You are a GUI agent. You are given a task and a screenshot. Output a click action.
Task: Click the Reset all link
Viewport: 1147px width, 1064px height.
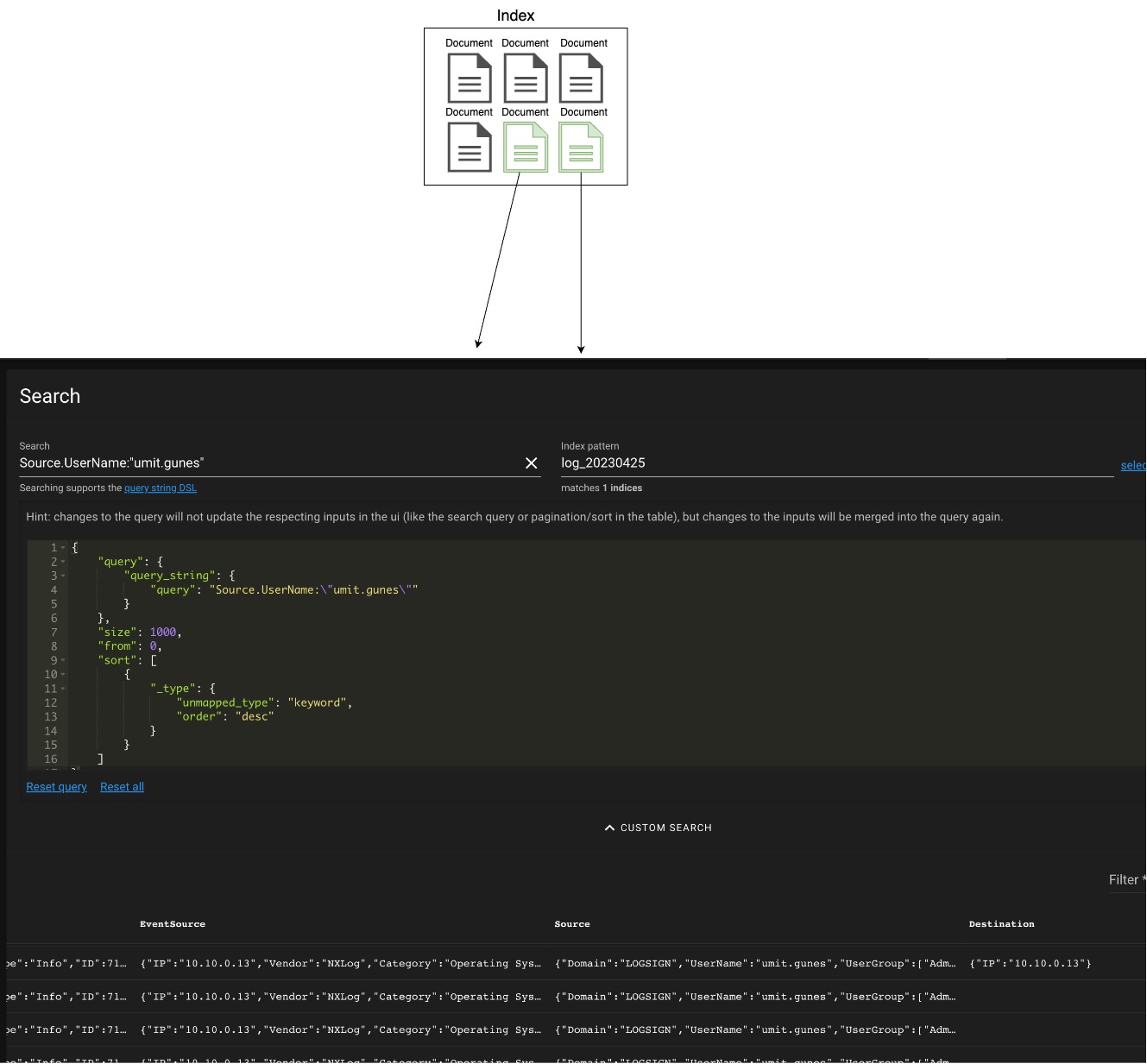point(122,787)
